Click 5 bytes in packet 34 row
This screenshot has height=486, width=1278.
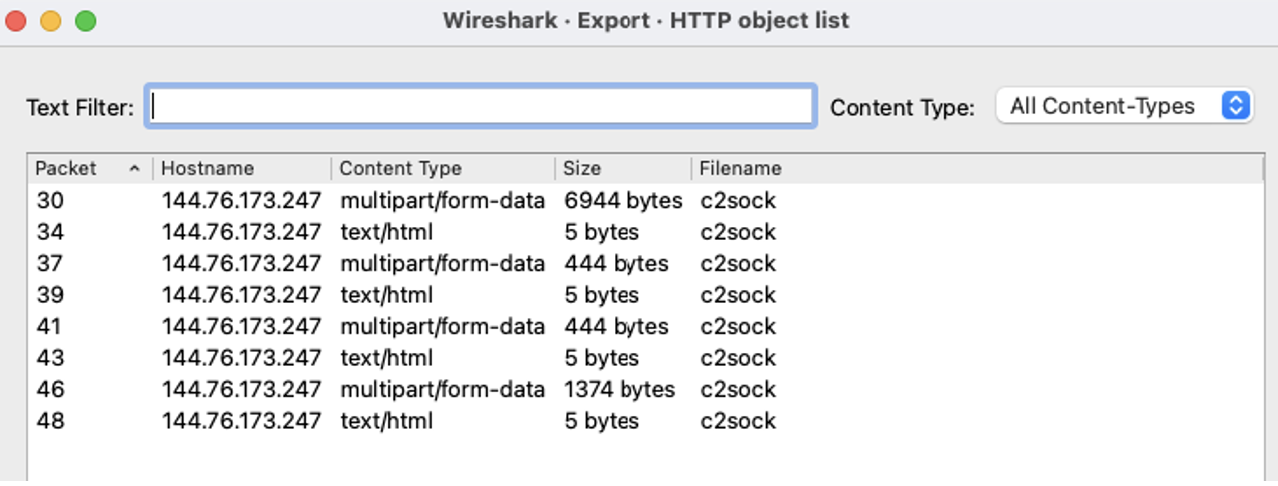pyautogui.click(x=601, y=232)
